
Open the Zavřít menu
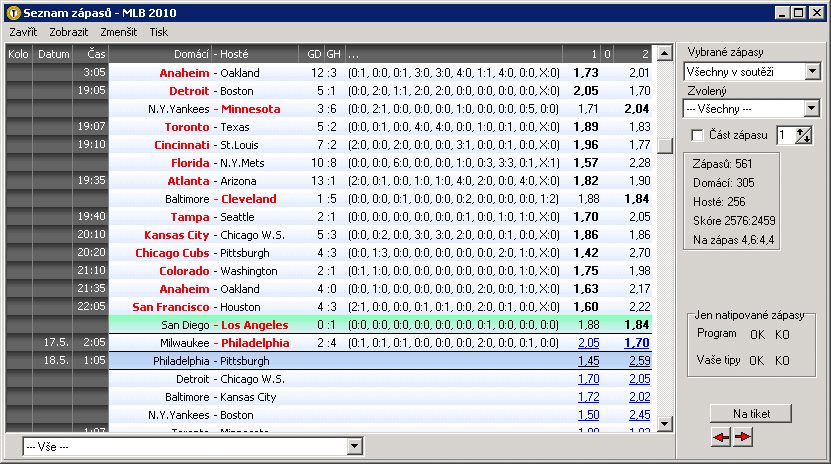point(23,32)
